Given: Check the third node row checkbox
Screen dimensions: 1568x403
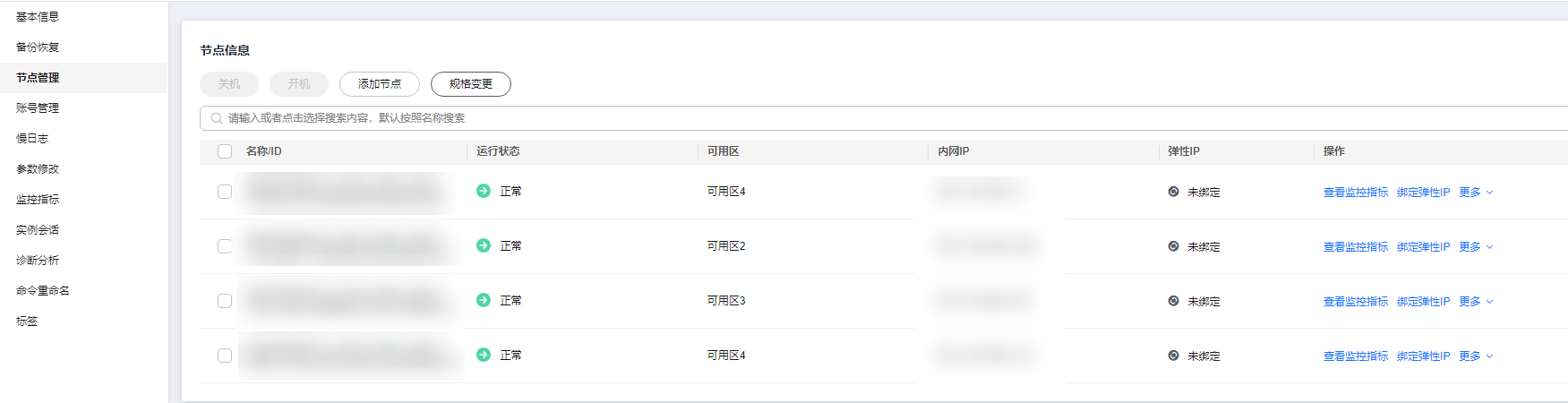Looking at the screenshot, I should click(225, 301).
